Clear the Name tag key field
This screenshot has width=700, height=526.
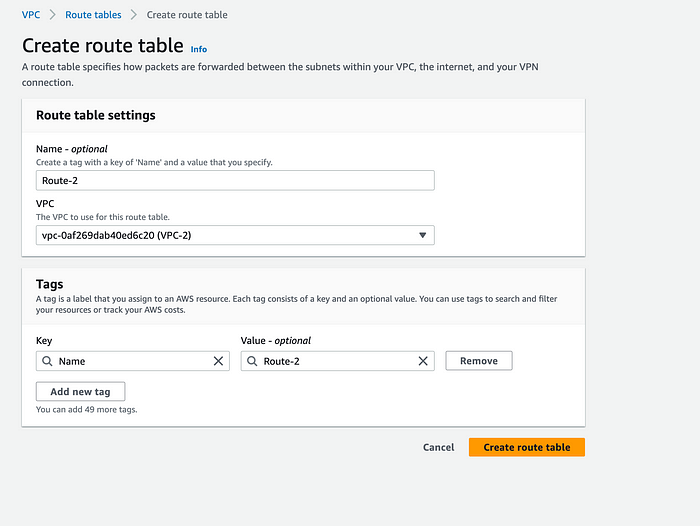pos(218,361)
